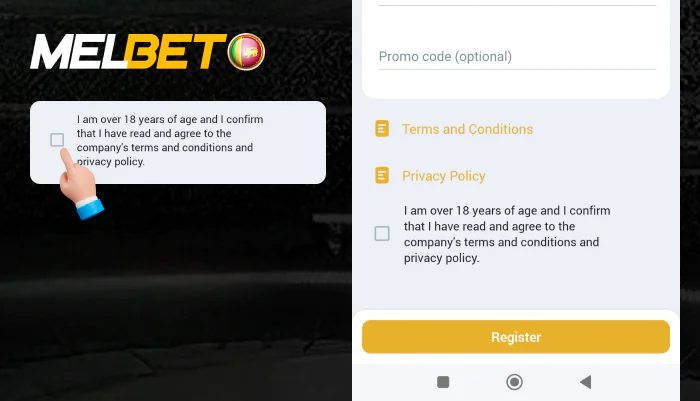Tap the partially visible field above Promo code
Screen dimensions: 700x401
(x=516, y=3)
